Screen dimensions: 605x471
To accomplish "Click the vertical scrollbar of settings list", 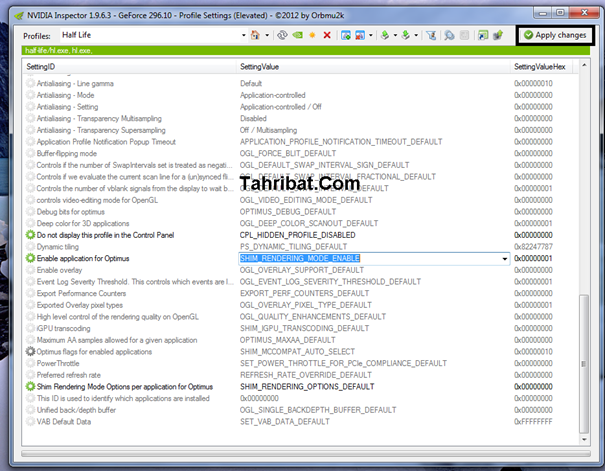I will point(585,250).
